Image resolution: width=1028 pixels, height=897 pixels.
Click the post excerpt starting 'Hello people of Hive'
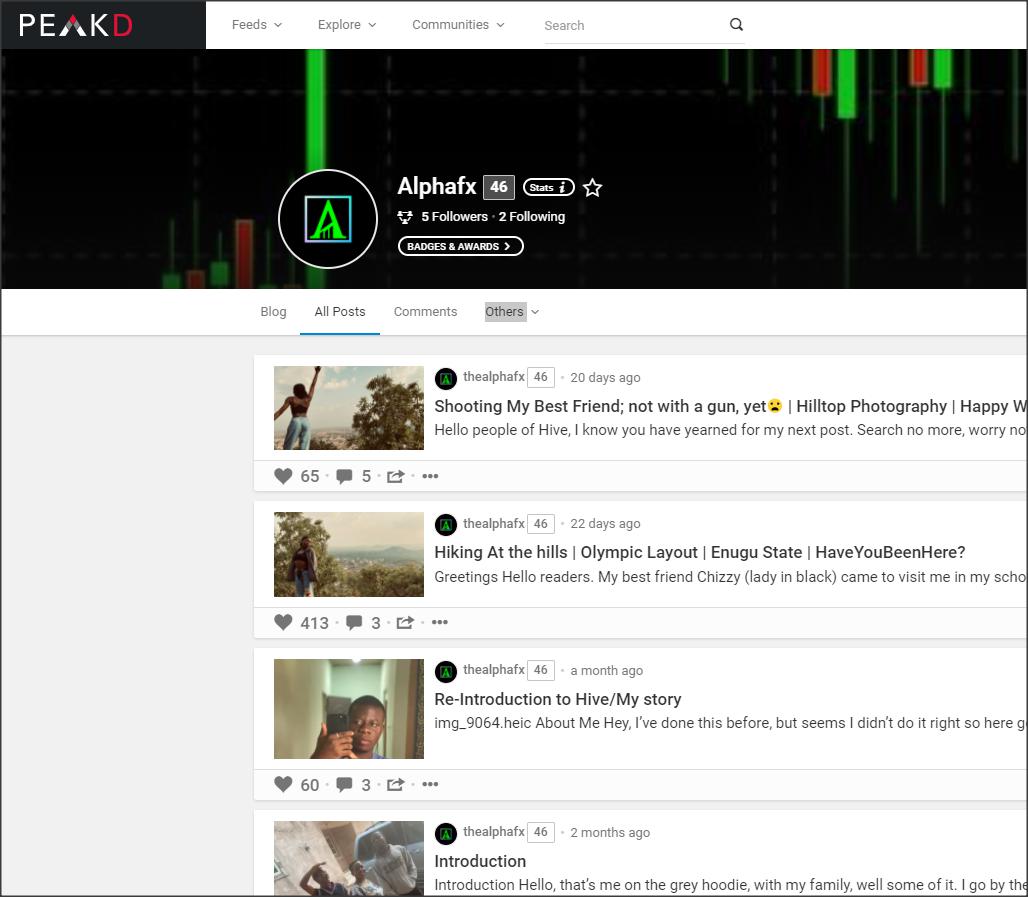[730, 430]
